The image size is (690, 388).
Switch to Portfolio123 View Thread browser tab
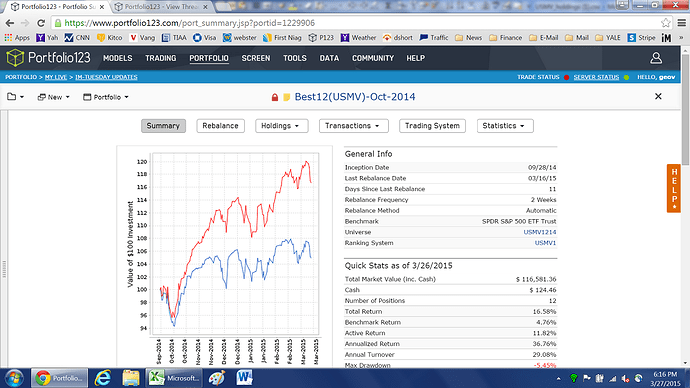pos(162,7)
